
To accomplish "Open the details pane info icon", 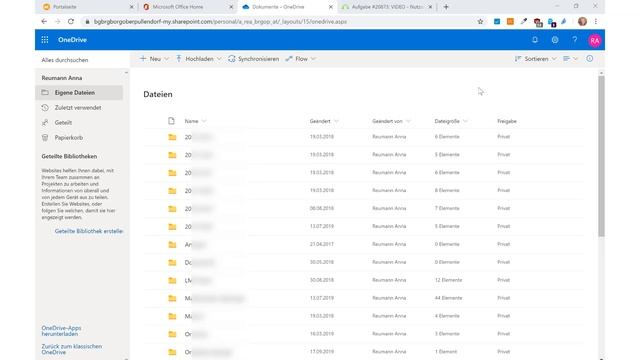I will 590,59.
